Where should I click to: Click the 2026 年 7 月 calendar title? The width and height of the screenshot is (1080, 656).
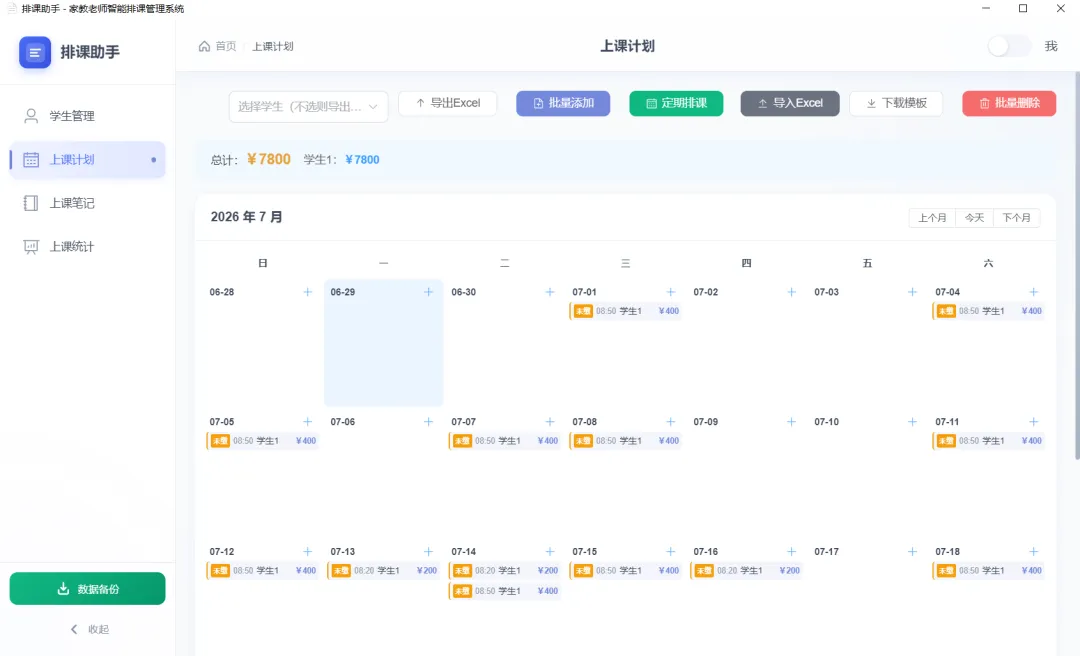pos(247,217)
